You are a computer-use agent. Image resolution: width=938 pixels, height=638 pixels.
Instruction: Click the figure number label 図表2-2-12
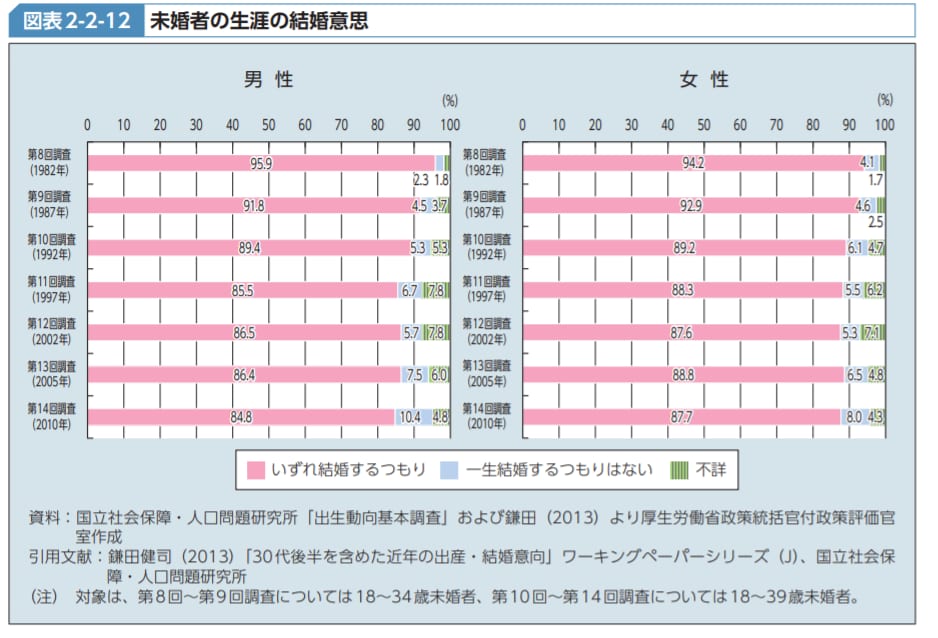[x=77, y=21]
